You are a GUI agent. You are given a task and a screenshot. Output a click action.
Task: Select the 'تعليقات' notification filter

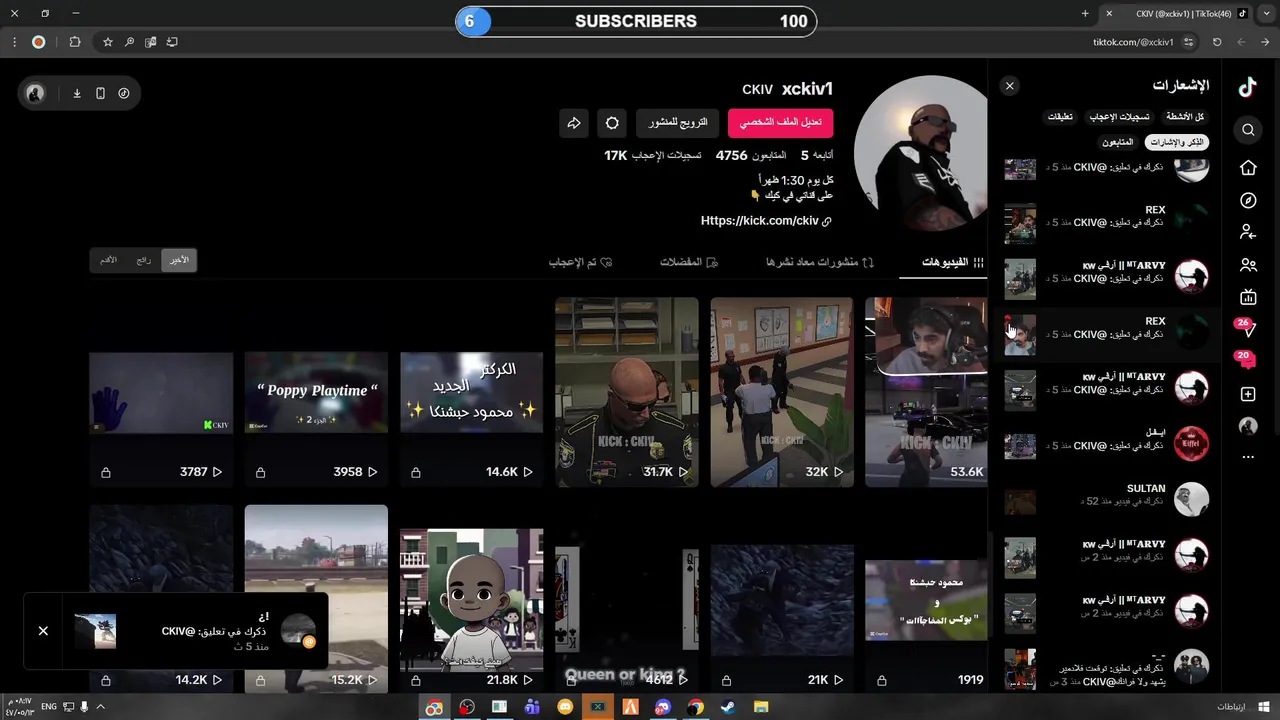tap(1060, 117)
